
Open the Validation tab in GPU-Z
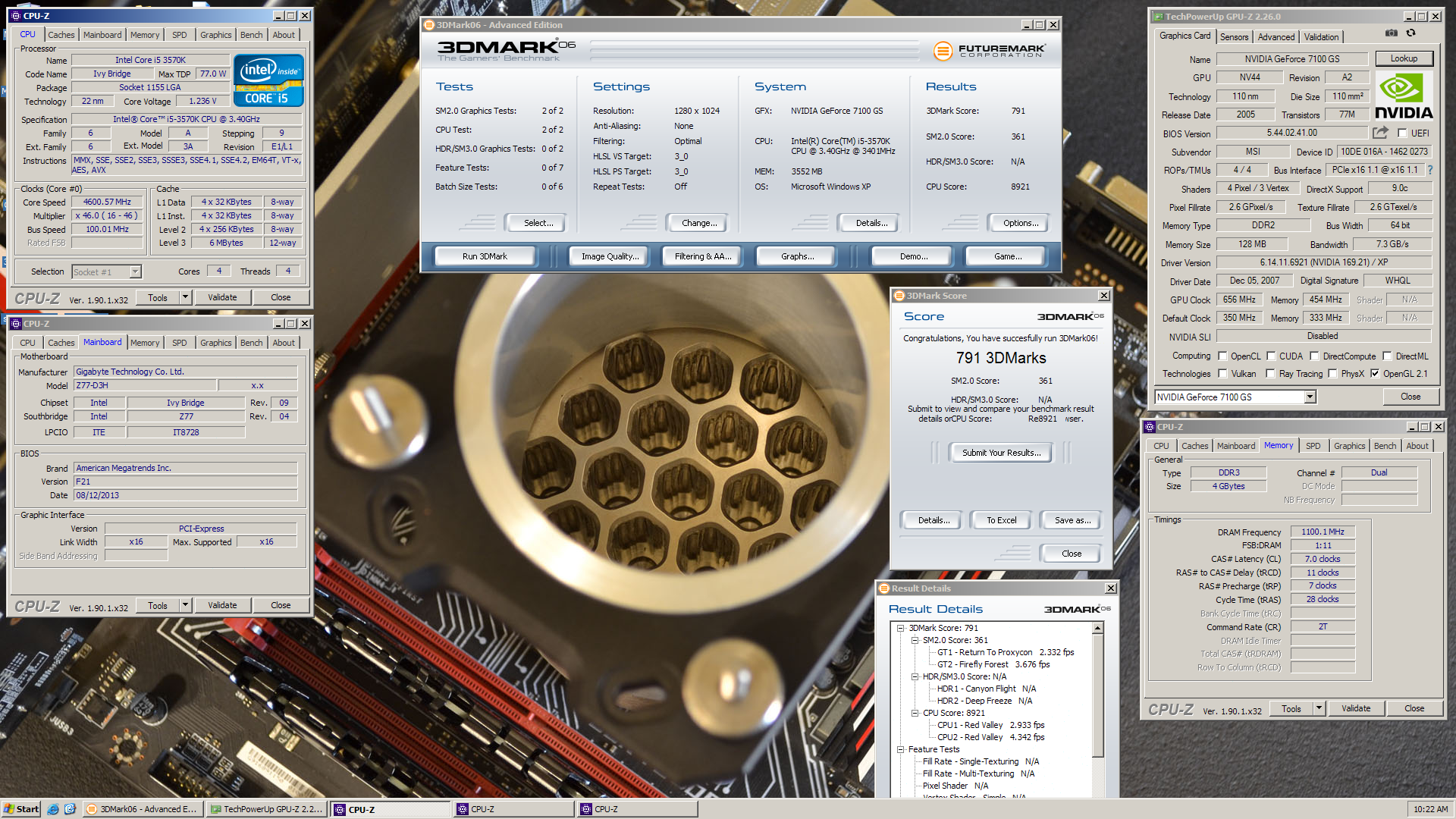(1321, 36)
